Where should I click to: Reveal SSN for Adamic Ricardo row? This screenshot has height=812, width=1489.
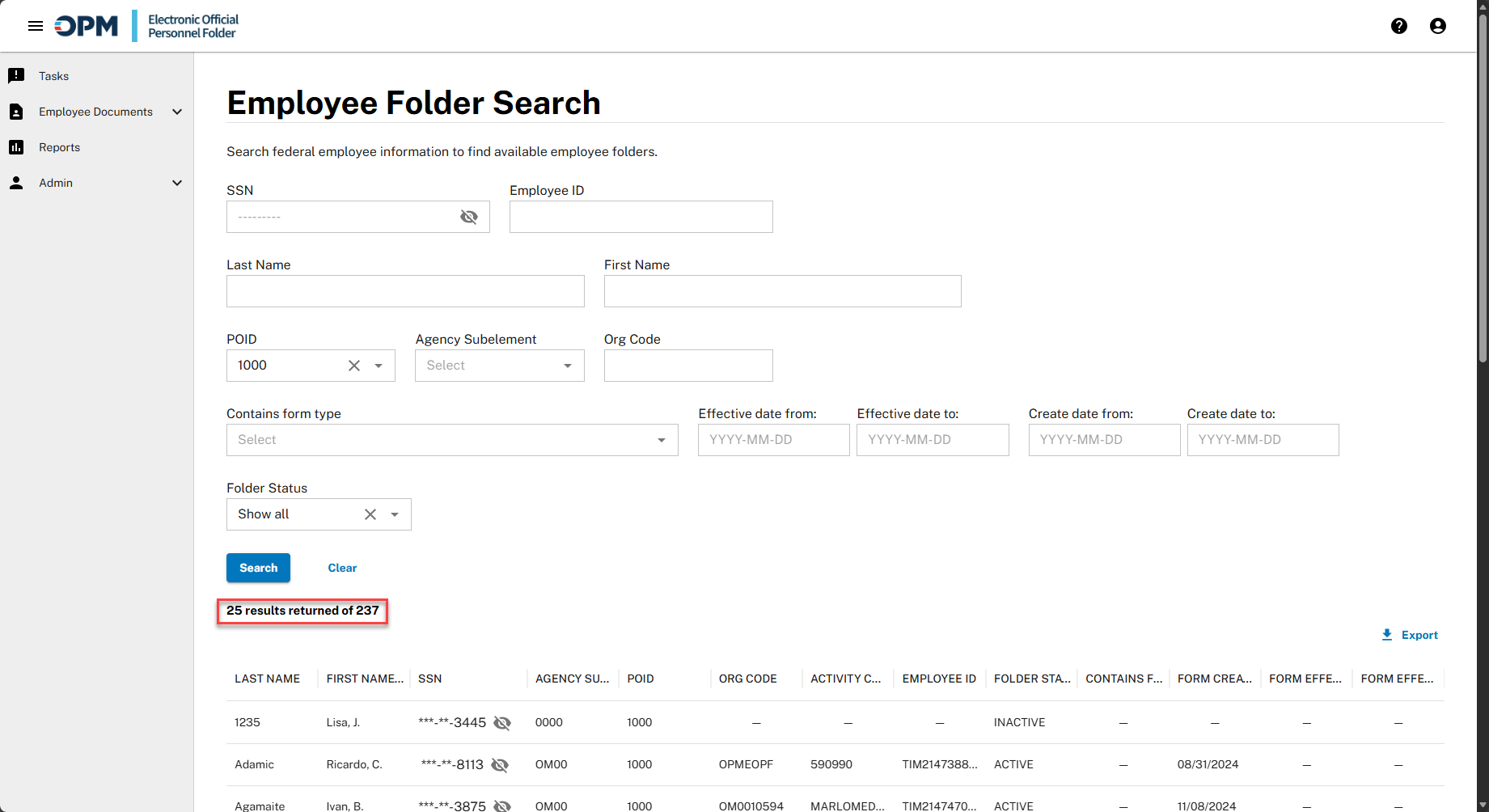pos(500,765)
